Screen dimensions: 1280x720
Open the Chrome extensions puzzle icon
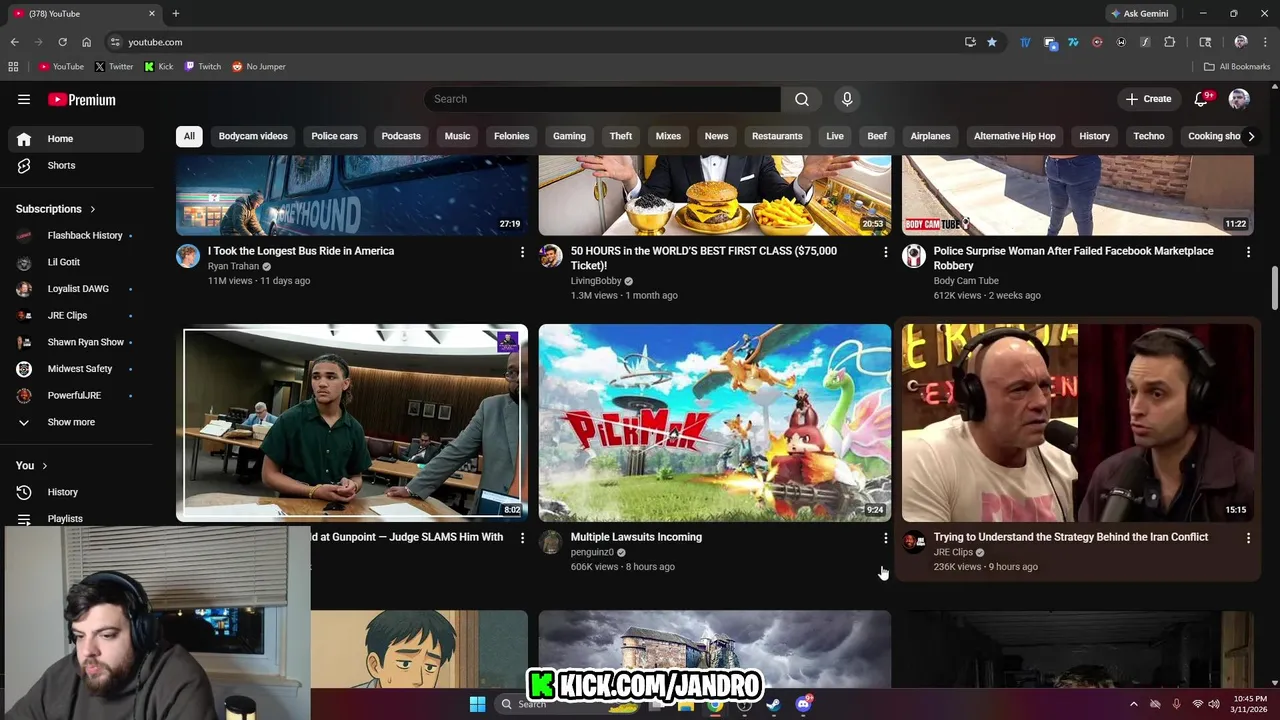click(1170, 42)
